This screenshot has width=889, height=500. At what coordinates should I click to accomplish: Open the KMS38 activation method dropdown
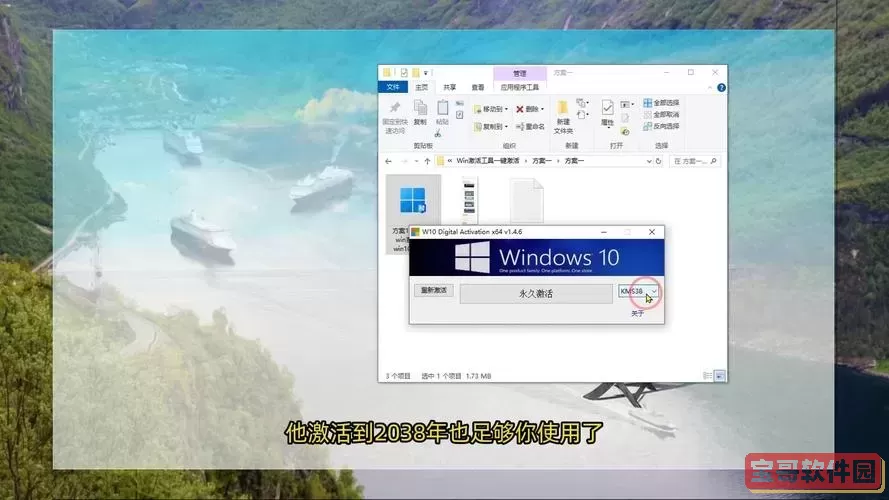[638, 291]
